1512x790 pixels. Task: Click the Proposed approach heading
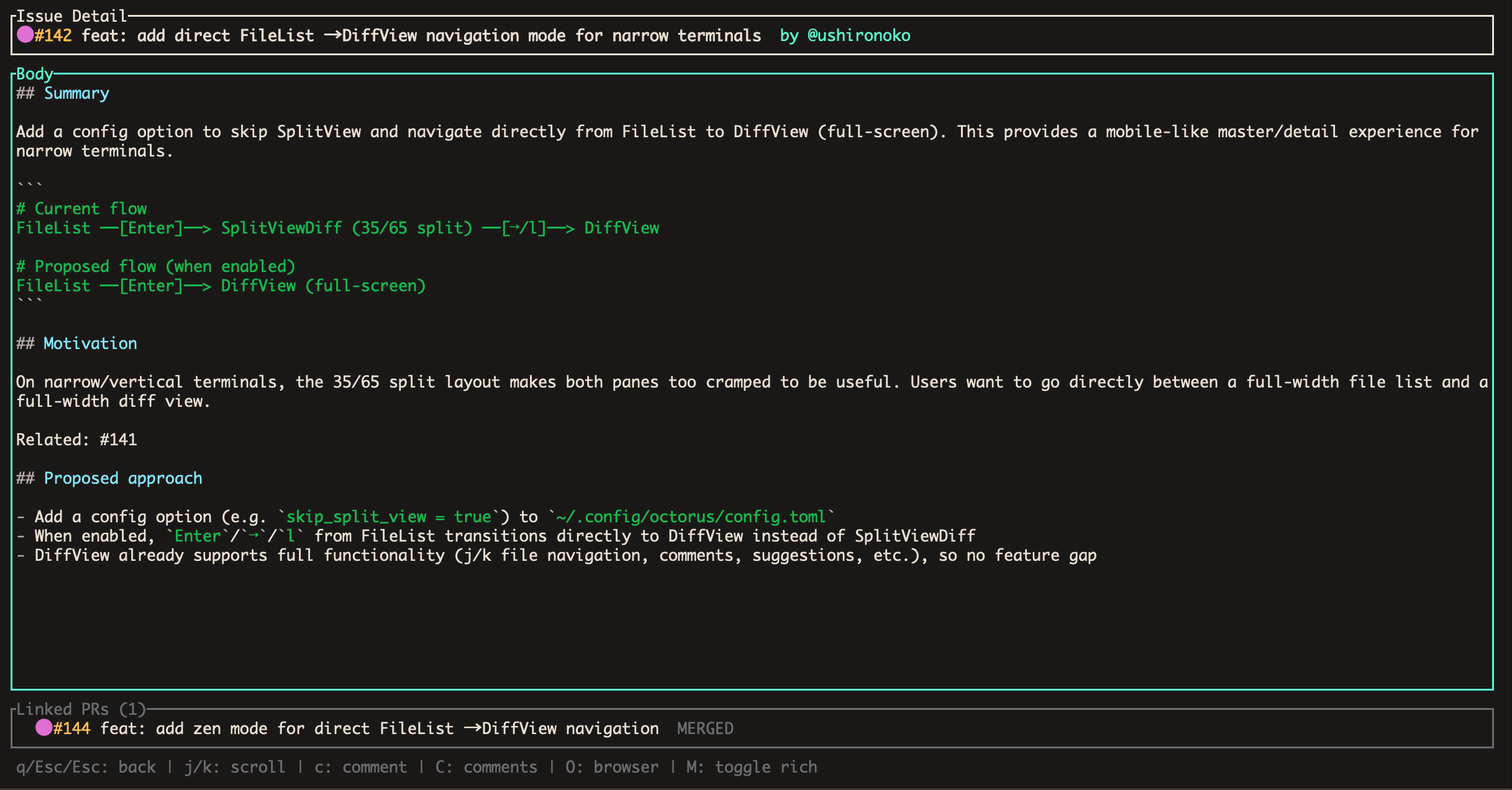point(123,478)
